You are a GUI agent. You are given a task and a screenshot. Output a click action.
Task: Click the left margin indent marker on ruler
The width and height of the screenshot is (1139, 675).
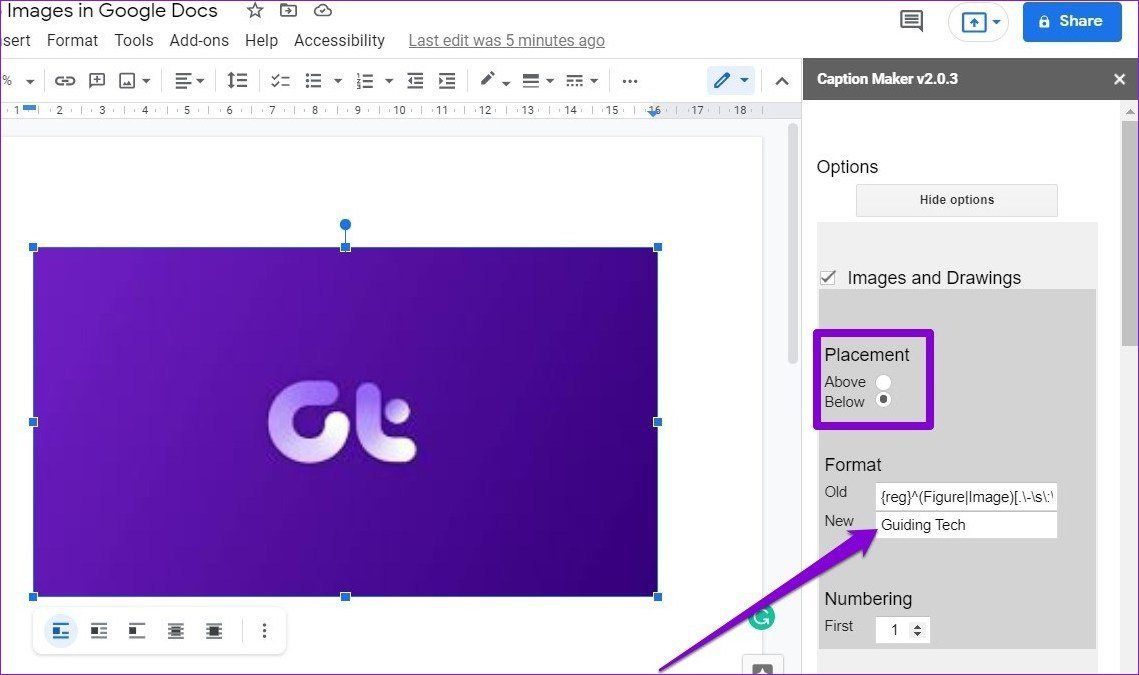[29, 108]
